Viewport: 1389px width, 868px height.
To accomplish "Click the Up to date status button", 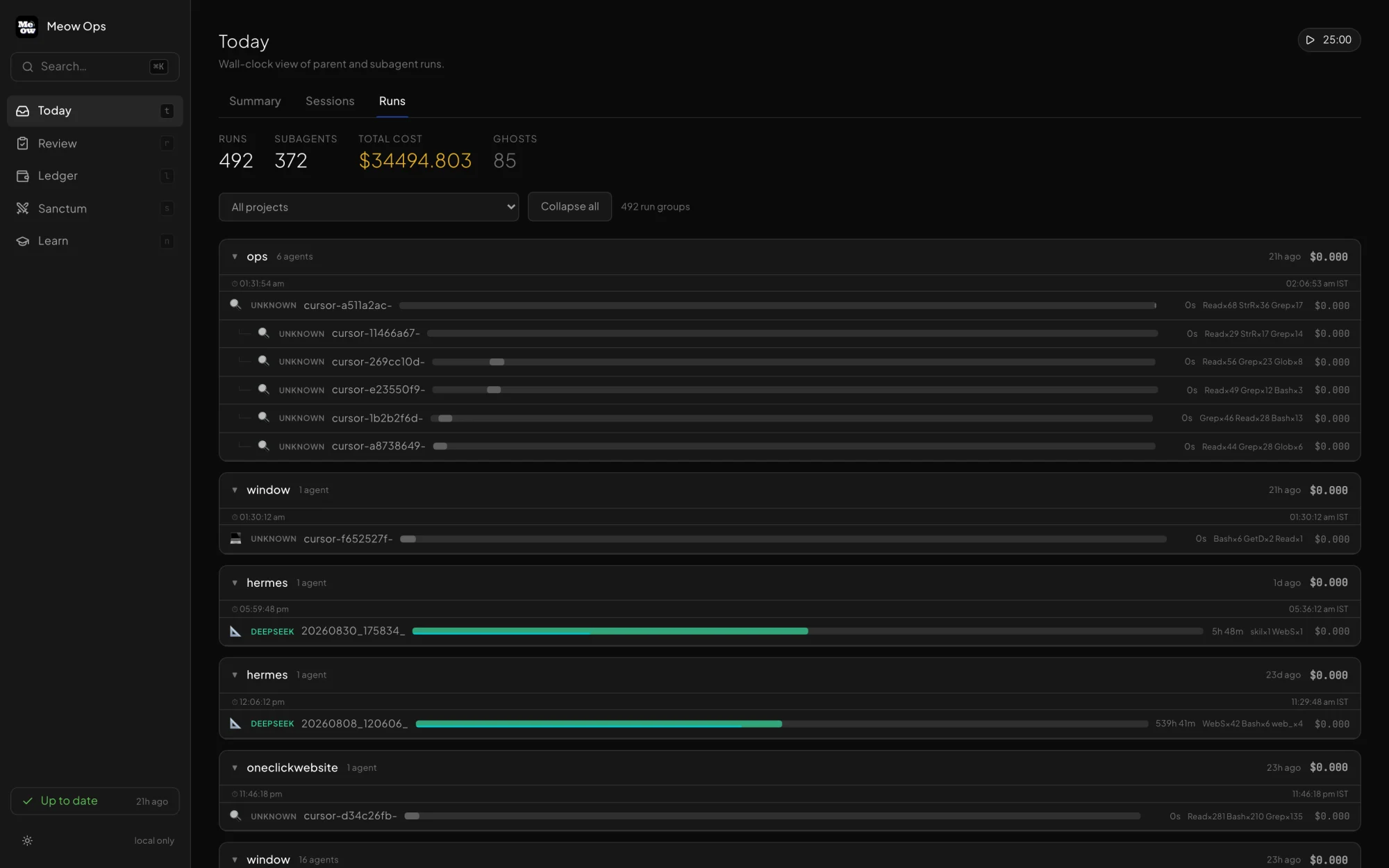I will tap(95, 801).
